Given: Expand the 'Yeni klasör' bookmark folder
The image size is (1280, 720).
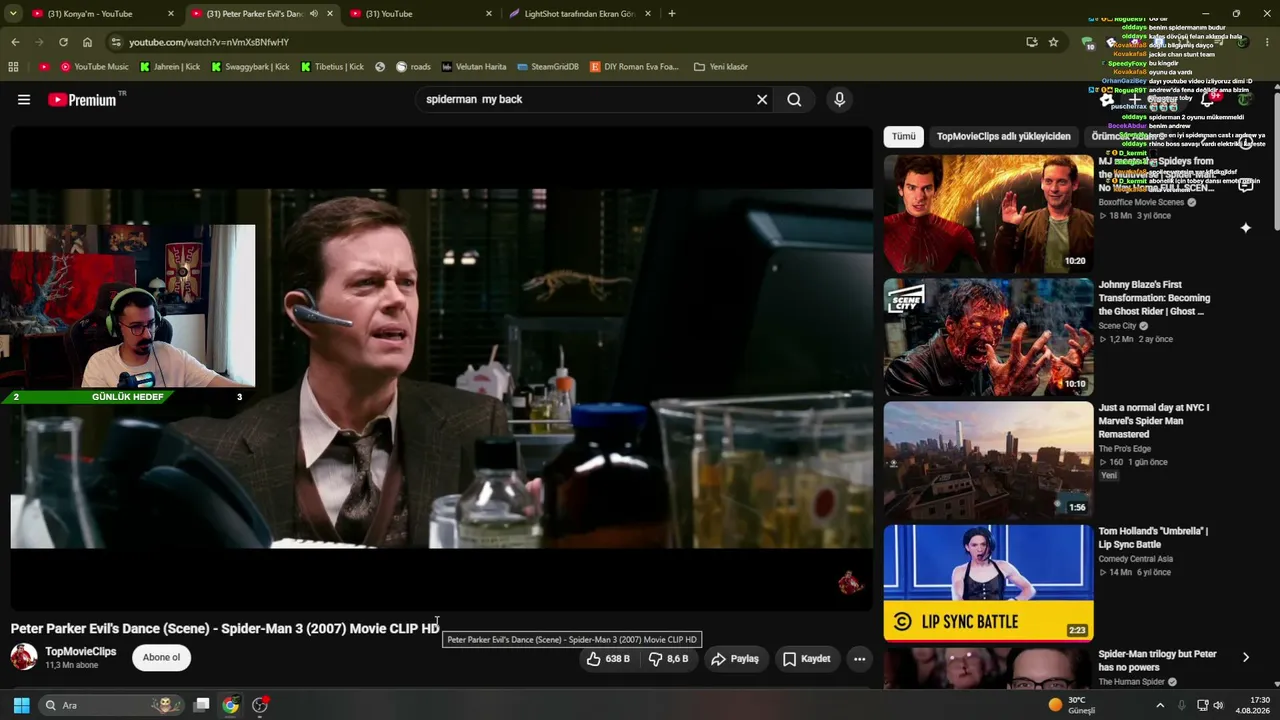Looking at the screenshot, I should click(x=720, y=67).
